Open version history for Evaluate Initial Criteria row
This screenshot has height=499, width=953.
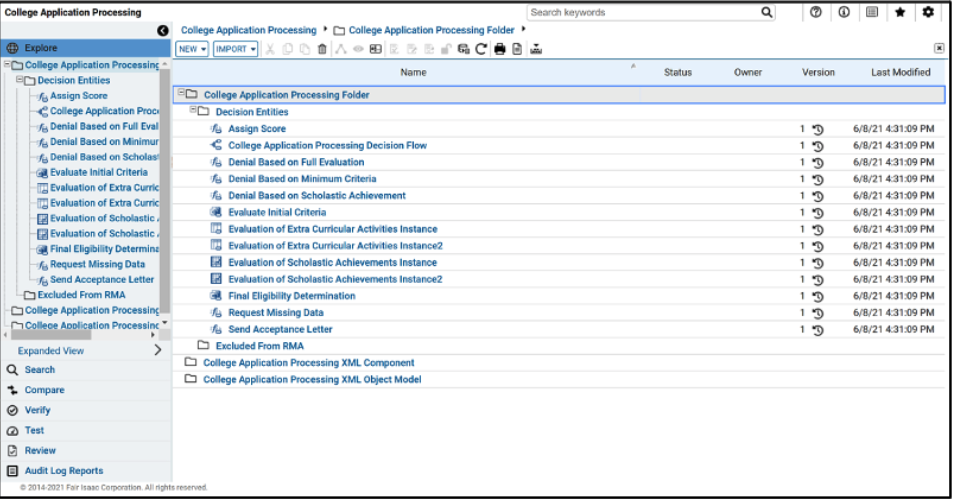[x=817, y=213]
